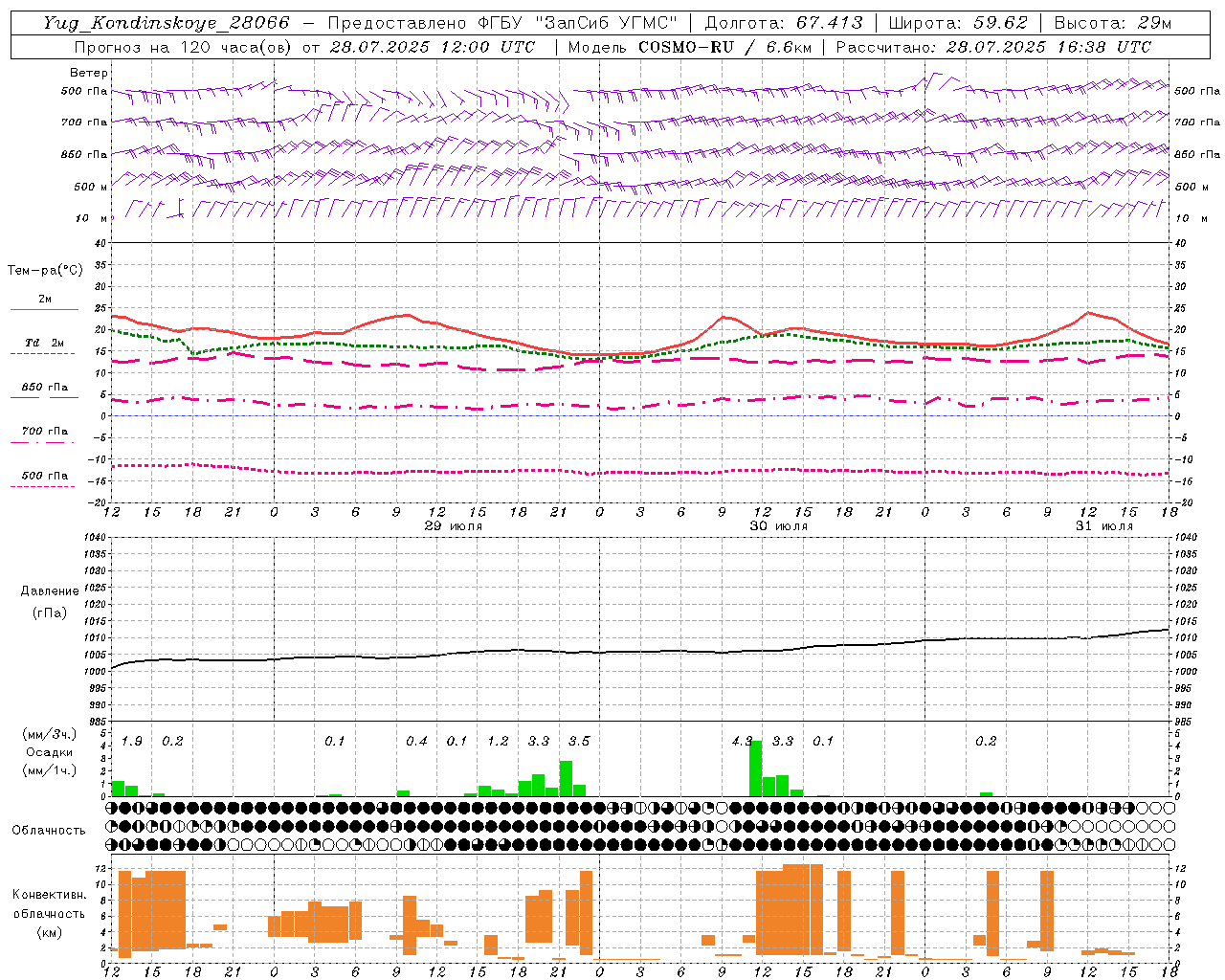Click the (мм/3ч.) unit label
The image size is (1225, 980).
[x=49, y=735]
